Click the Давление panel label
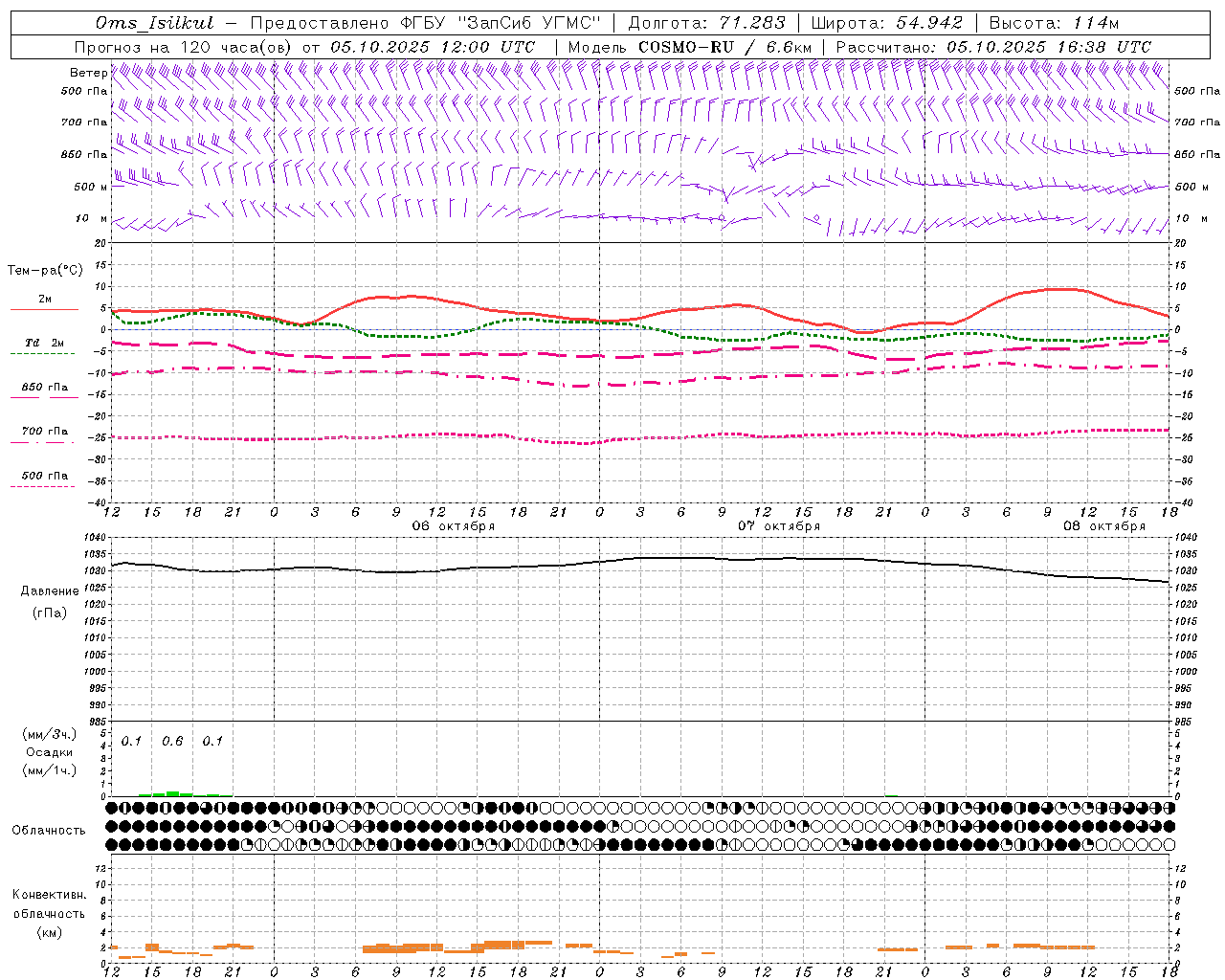 [x=50, y=591]
